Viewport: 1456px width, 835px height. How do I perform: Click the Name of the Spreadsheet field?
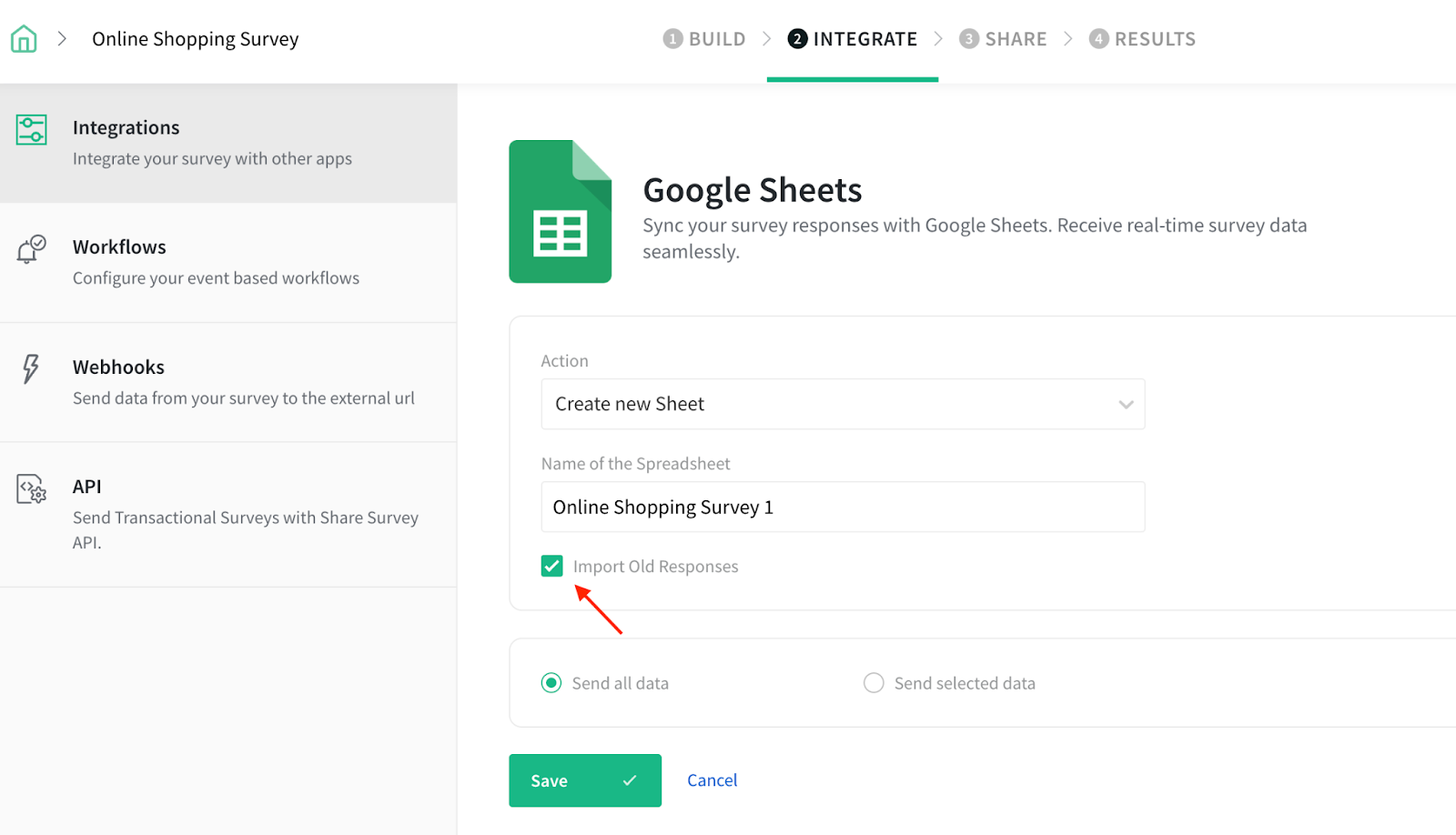tap(843, 507)
